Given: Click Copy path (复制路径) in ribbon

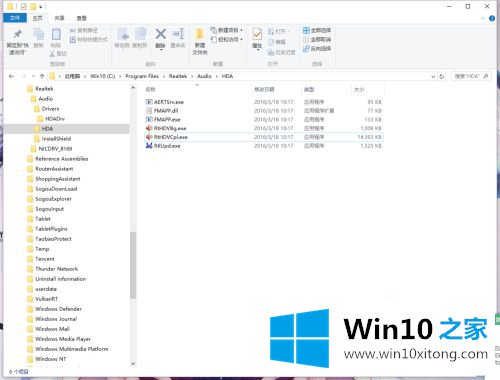Looking at the screenshot, I should [x=84, y=30].
